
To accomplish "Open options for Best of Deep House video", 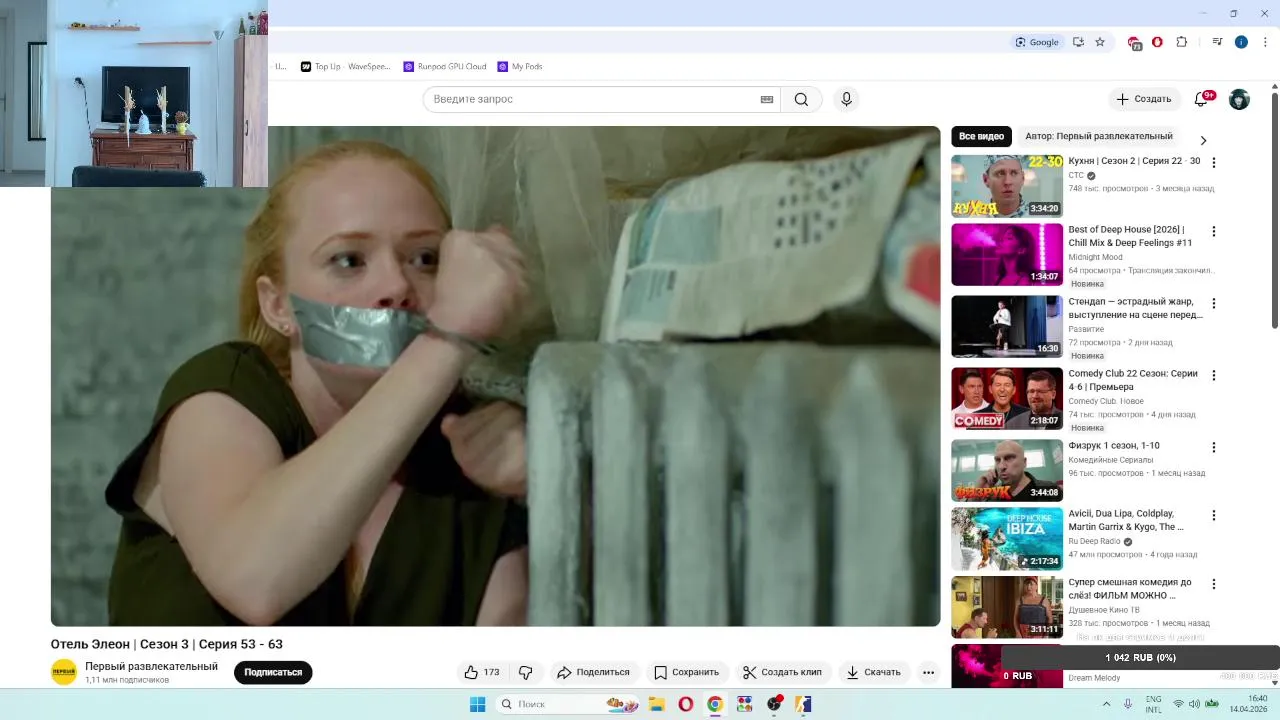I will [1214, 231].
